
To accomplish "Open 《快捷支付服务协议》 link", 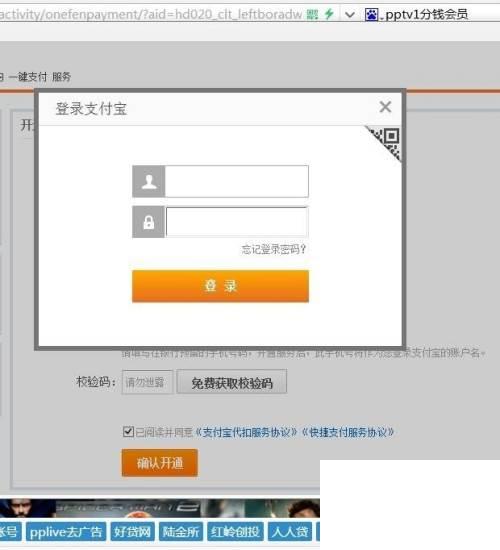I will [x=348, y=432].
